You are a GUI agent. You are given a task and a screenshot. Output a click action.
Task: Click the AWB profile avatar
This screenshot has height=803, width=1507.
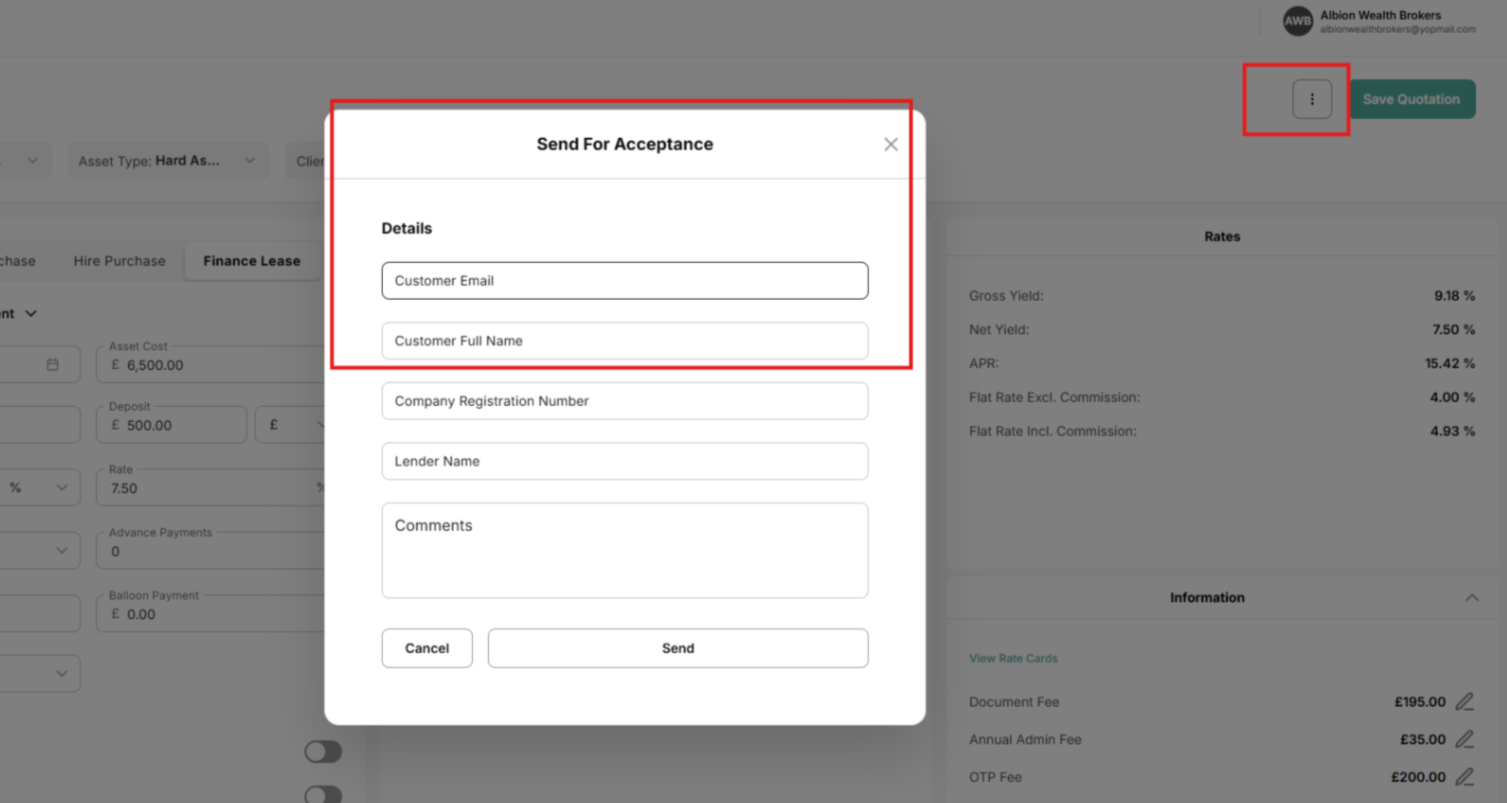tap(1297, 21)
